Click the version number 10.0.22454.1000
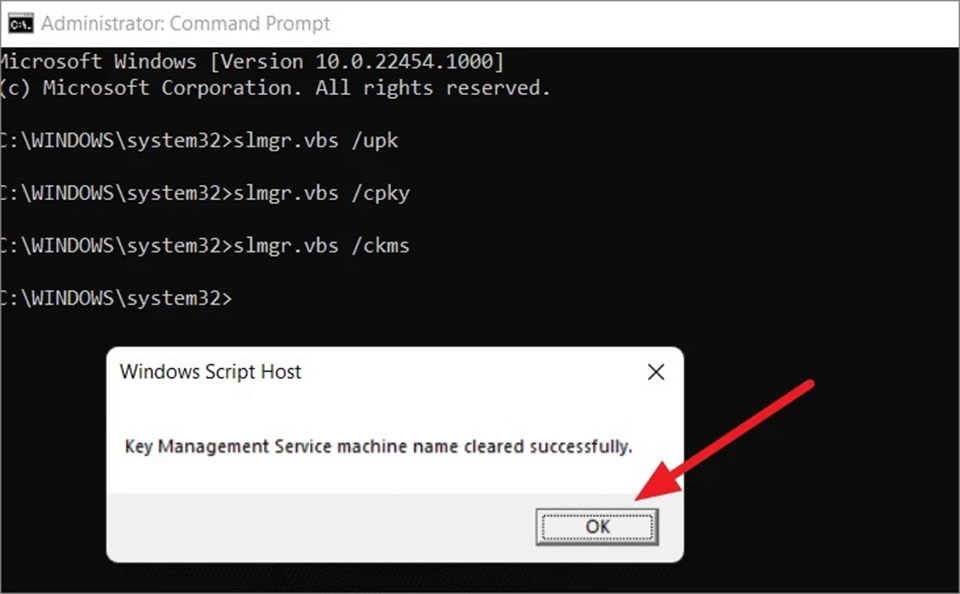Viewport: 960px width, 594px height. click(x=405, y=61)
